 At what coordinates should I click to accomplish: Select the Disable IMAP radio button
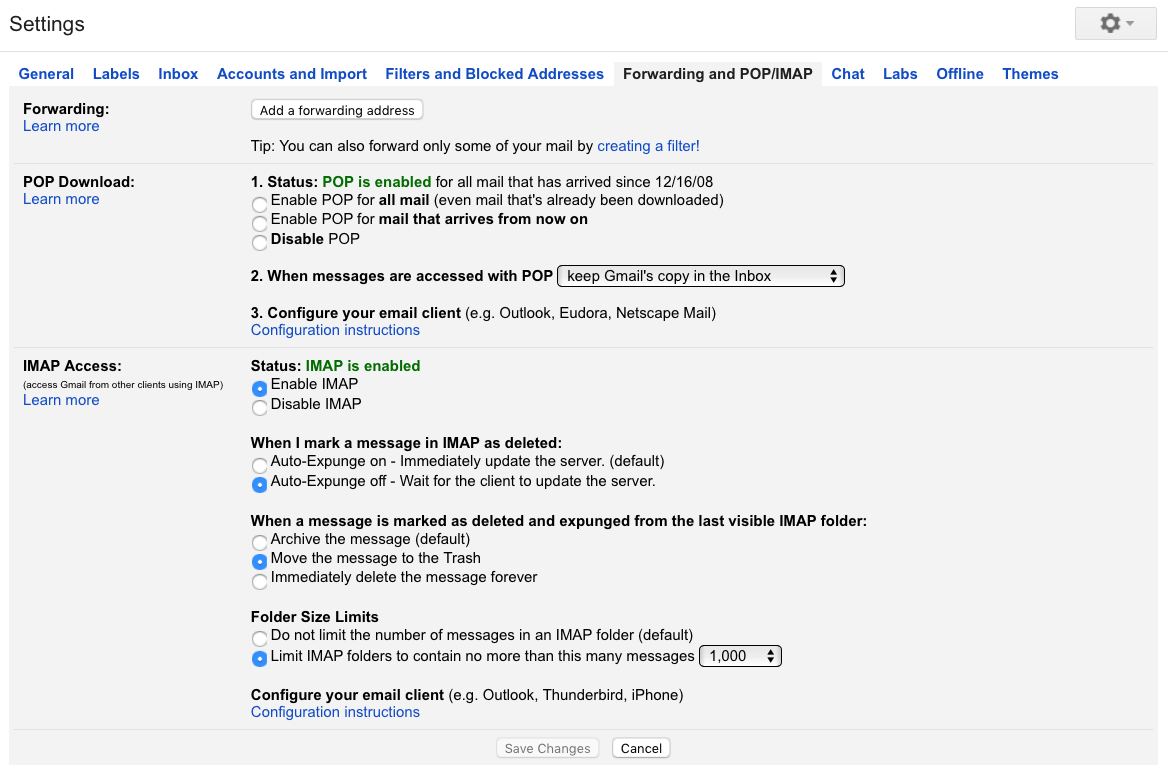[260, 407]
